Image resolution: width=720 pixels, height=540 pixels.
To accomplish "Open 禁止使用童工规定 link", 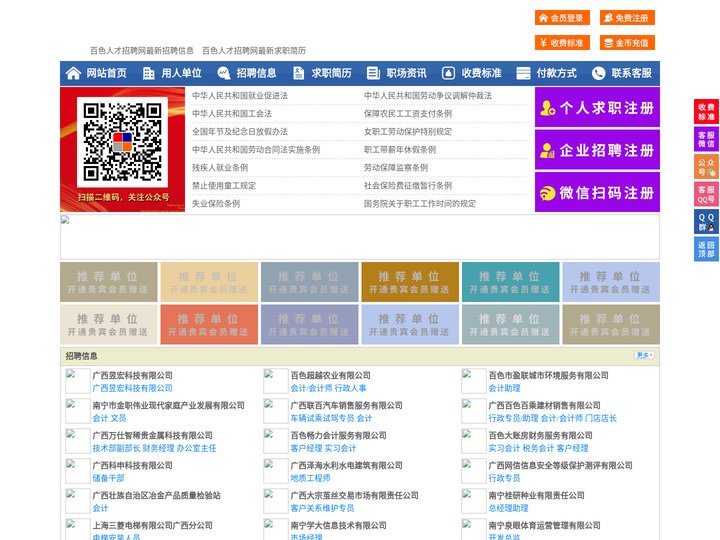I will 224,186.
